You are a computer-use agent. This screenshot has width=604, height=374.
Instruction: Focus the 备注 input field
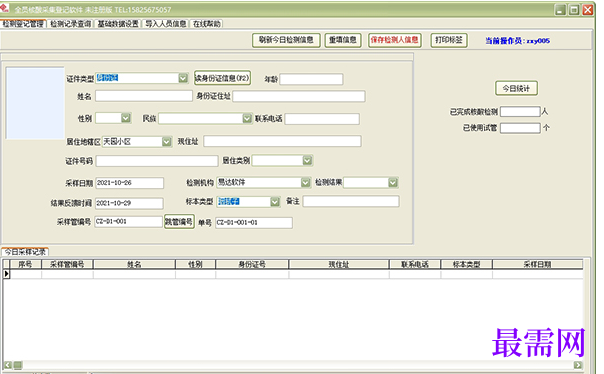[x=351, y=201]
